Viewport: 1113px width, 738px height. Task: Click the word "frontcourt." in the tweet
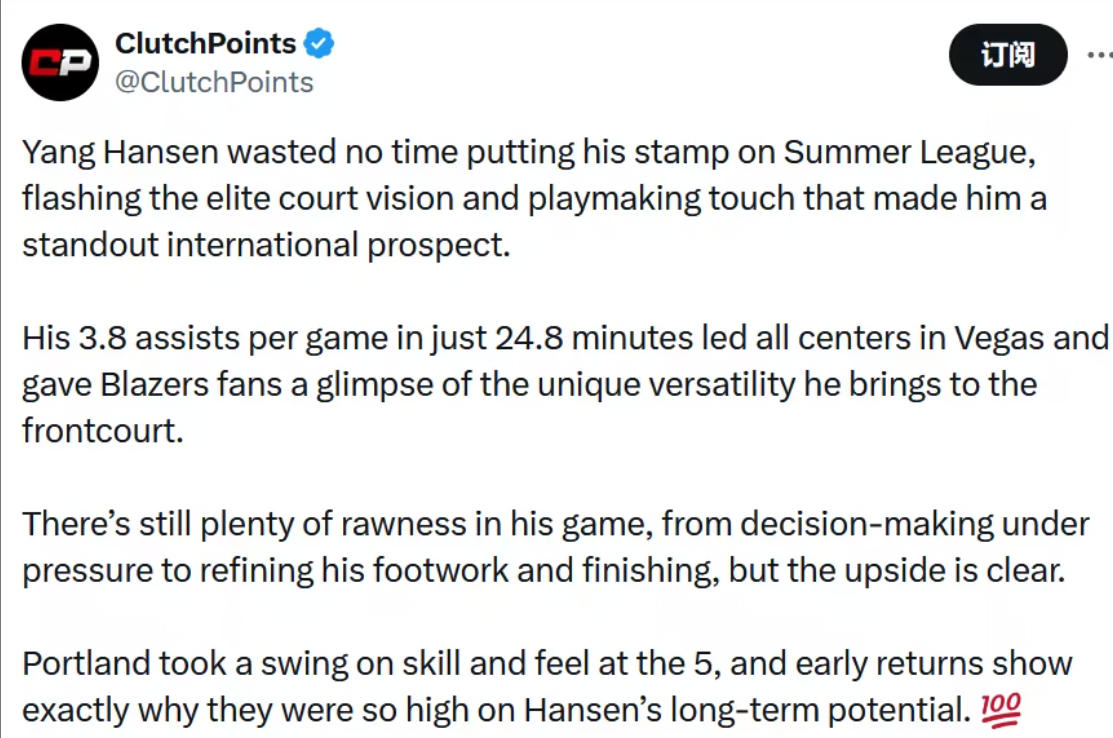pyautogui.click(x=103, y=430)
